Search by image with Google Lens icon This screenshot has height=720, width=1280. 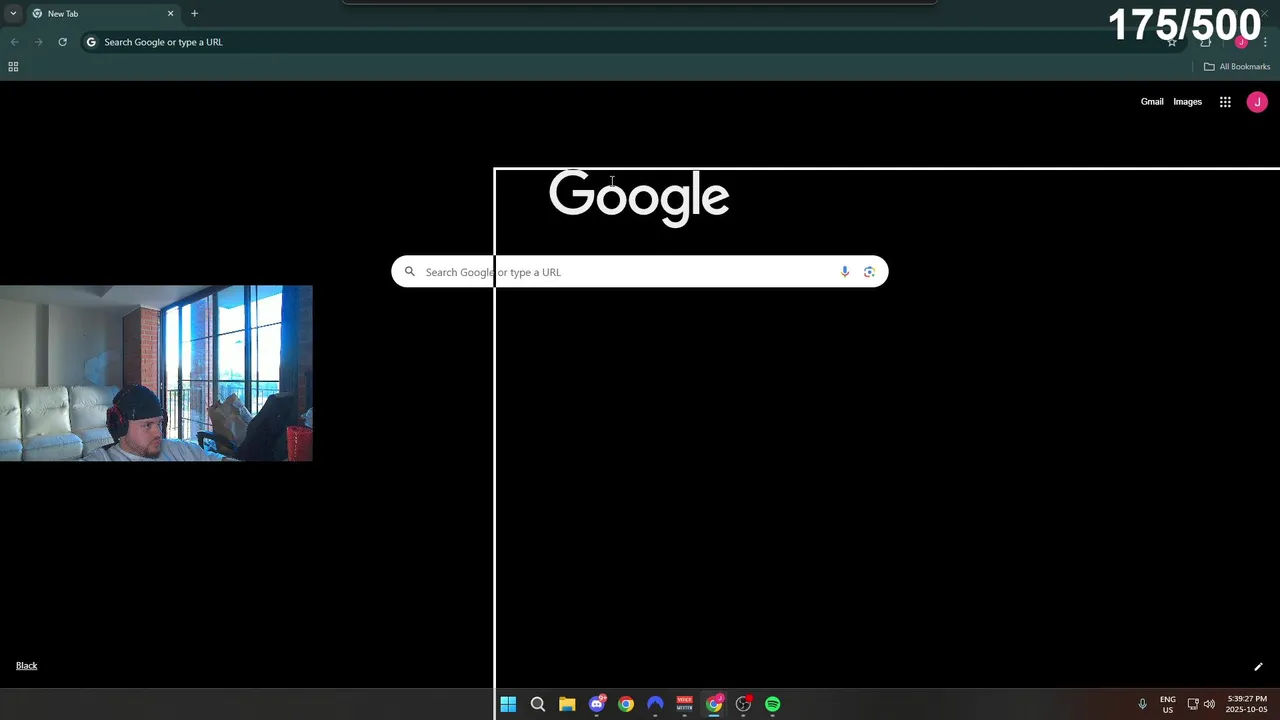point(869,272)
